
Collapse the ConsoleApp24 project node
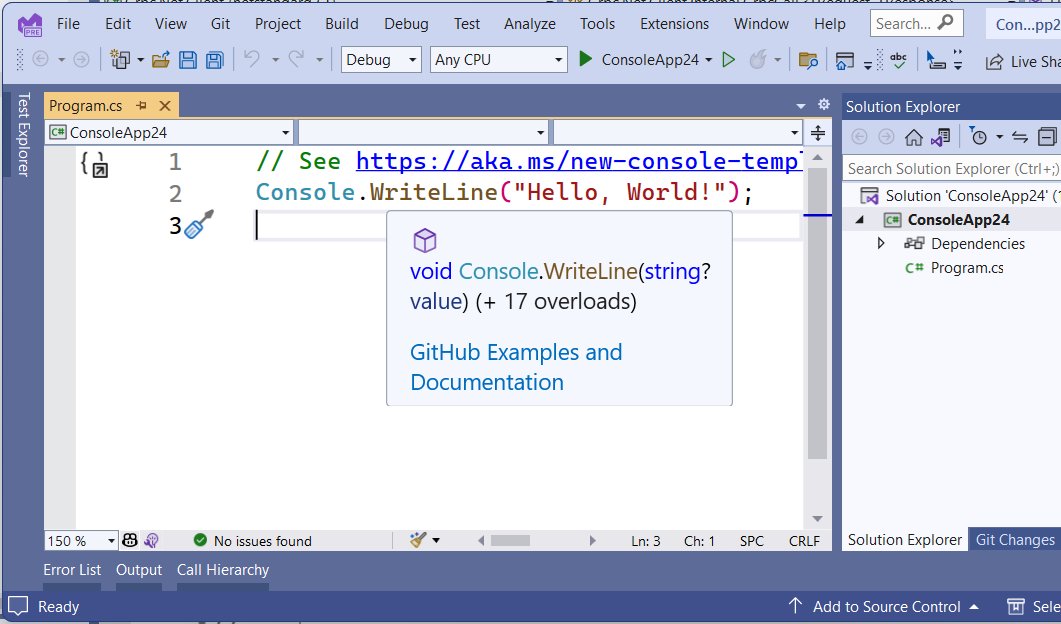[x=860, y=219]
